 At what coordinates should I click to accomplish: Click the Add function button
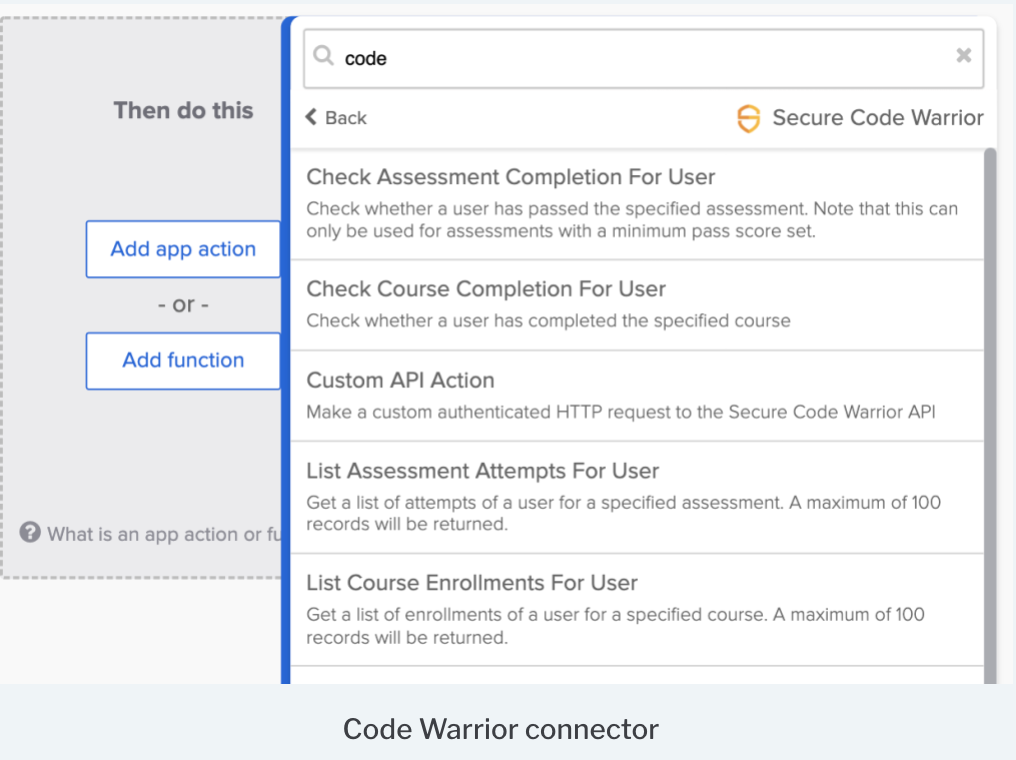183,361
